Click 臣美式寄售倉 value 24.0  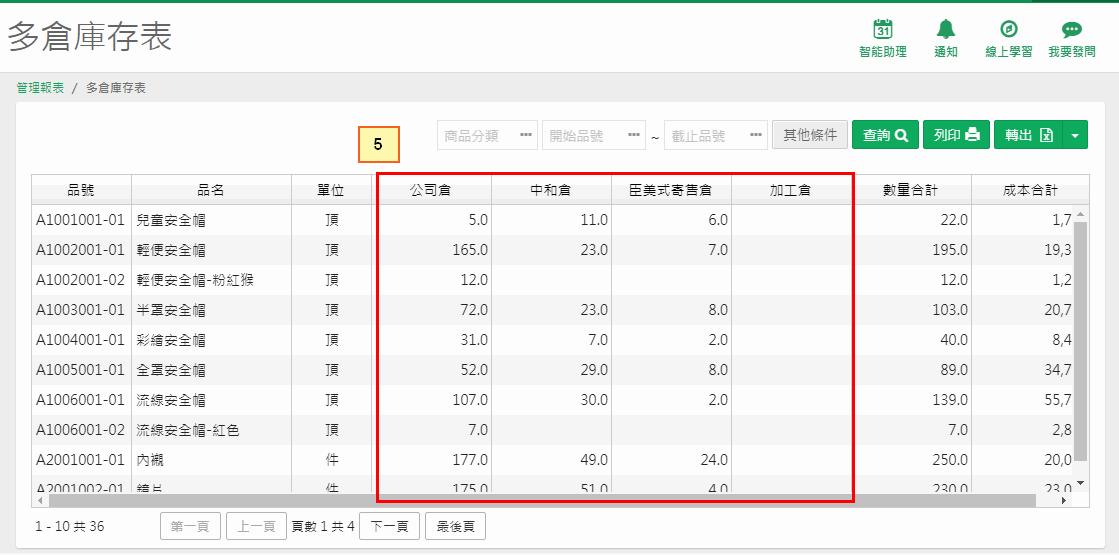click(714, 460)
